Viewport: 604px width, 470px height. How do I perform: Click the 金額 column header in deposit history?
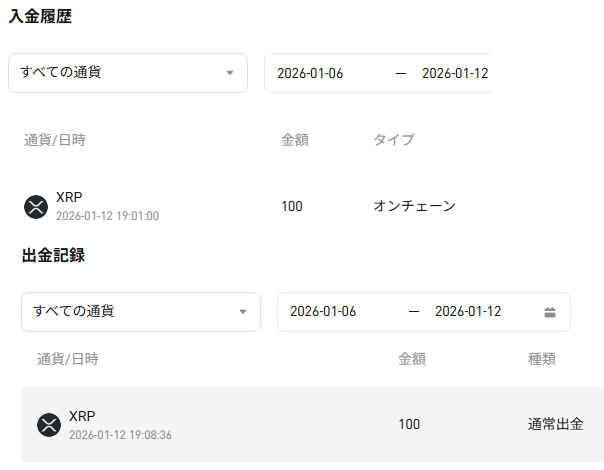(x=295, y=140)
